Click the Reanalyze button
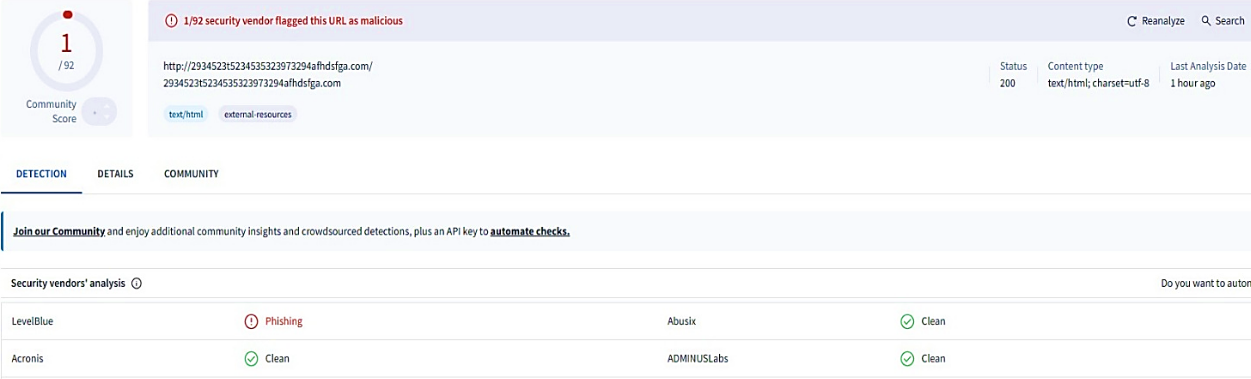The image size is (1251, 379). (x=1155, y=21)
